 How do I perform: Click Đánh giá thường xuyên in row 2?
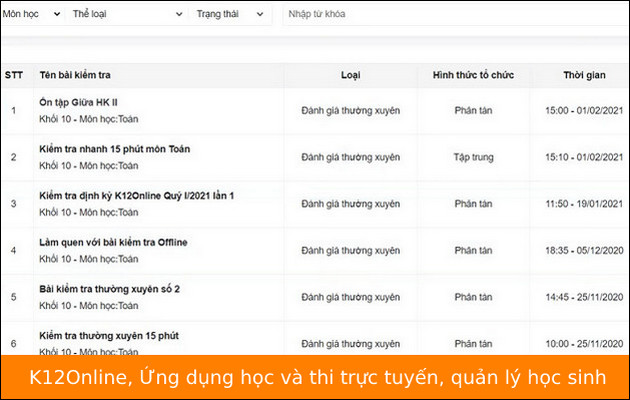click(x=351, y=157)
